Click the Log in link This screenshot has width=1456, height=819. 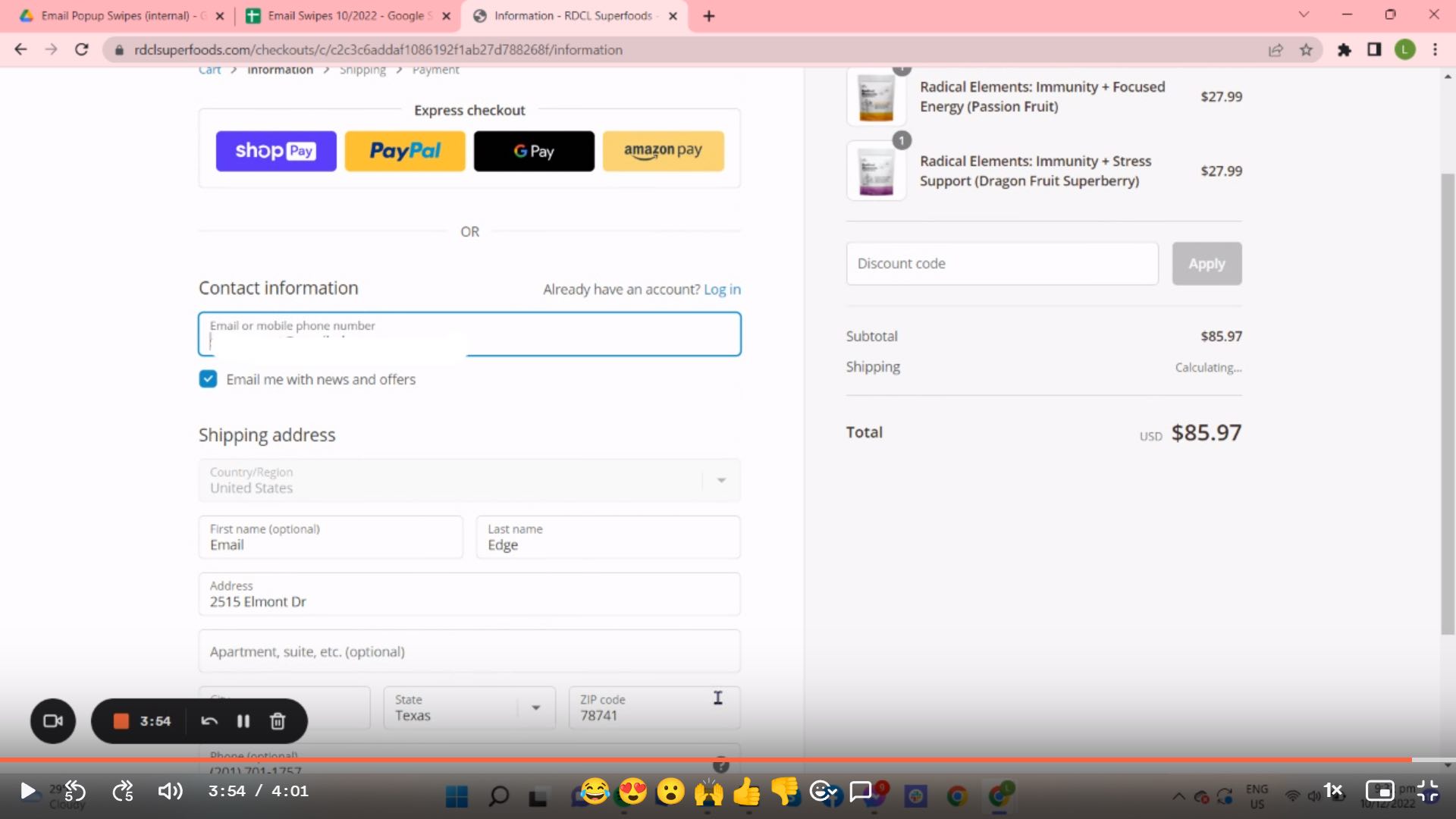(x=722, y=289)
